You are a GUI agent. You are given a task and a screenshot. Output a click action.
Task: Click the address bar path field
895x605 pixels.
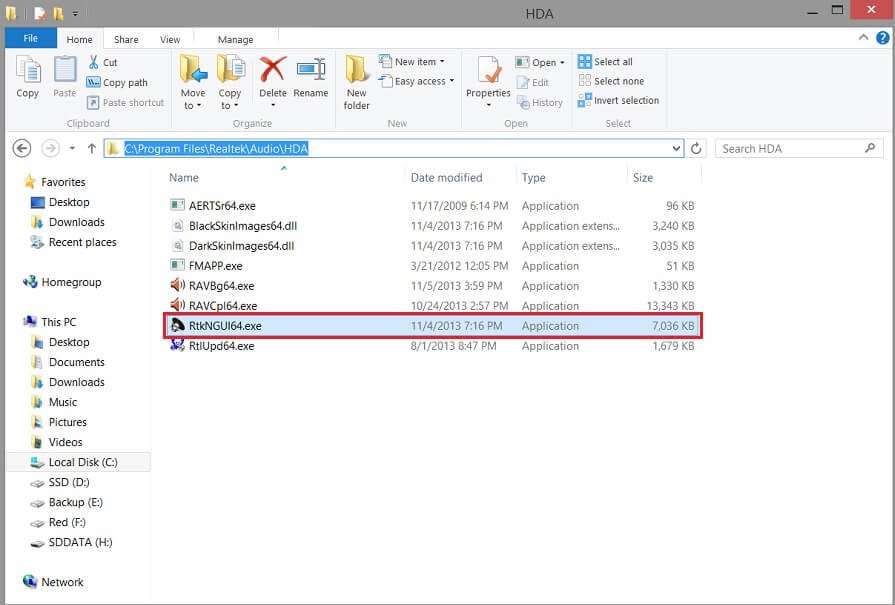point(394,148)
